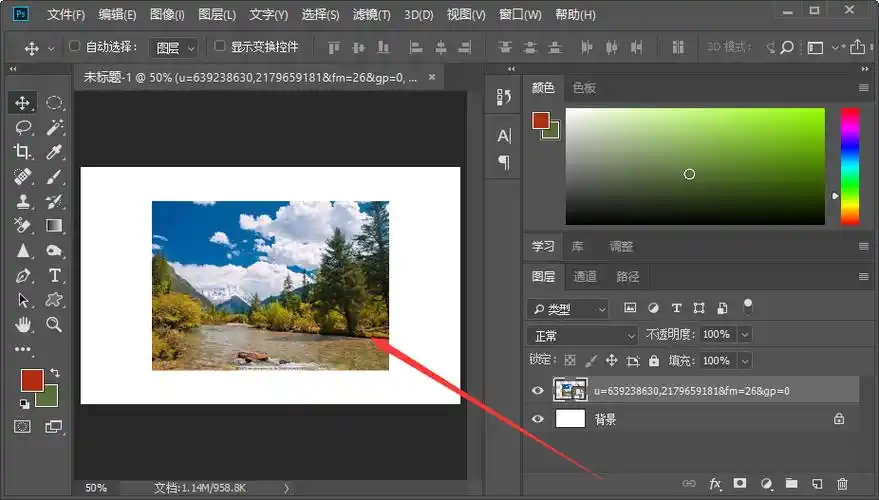Switch to the 色板 tab
879x500 pixels.
[584, 88]
